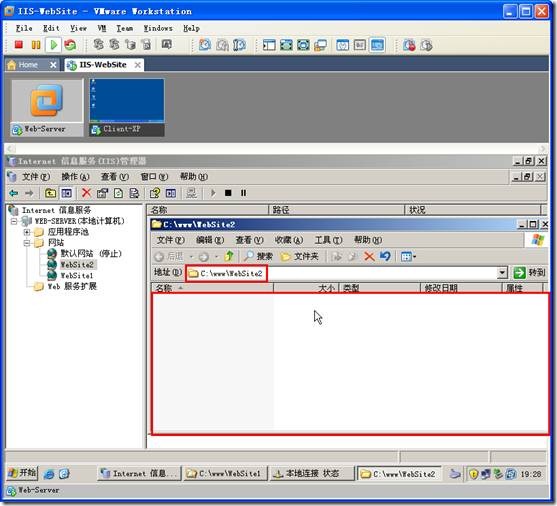Select Web 服务扩展 in the tree

click(72, 286)
